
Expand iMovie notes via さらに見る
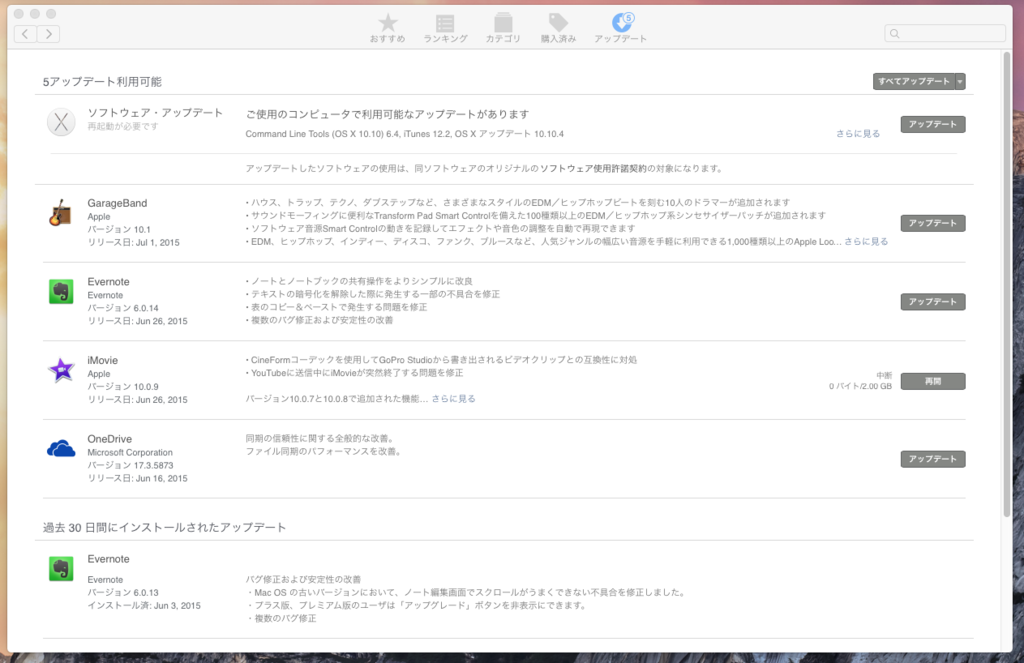click(x=453, y=399)
